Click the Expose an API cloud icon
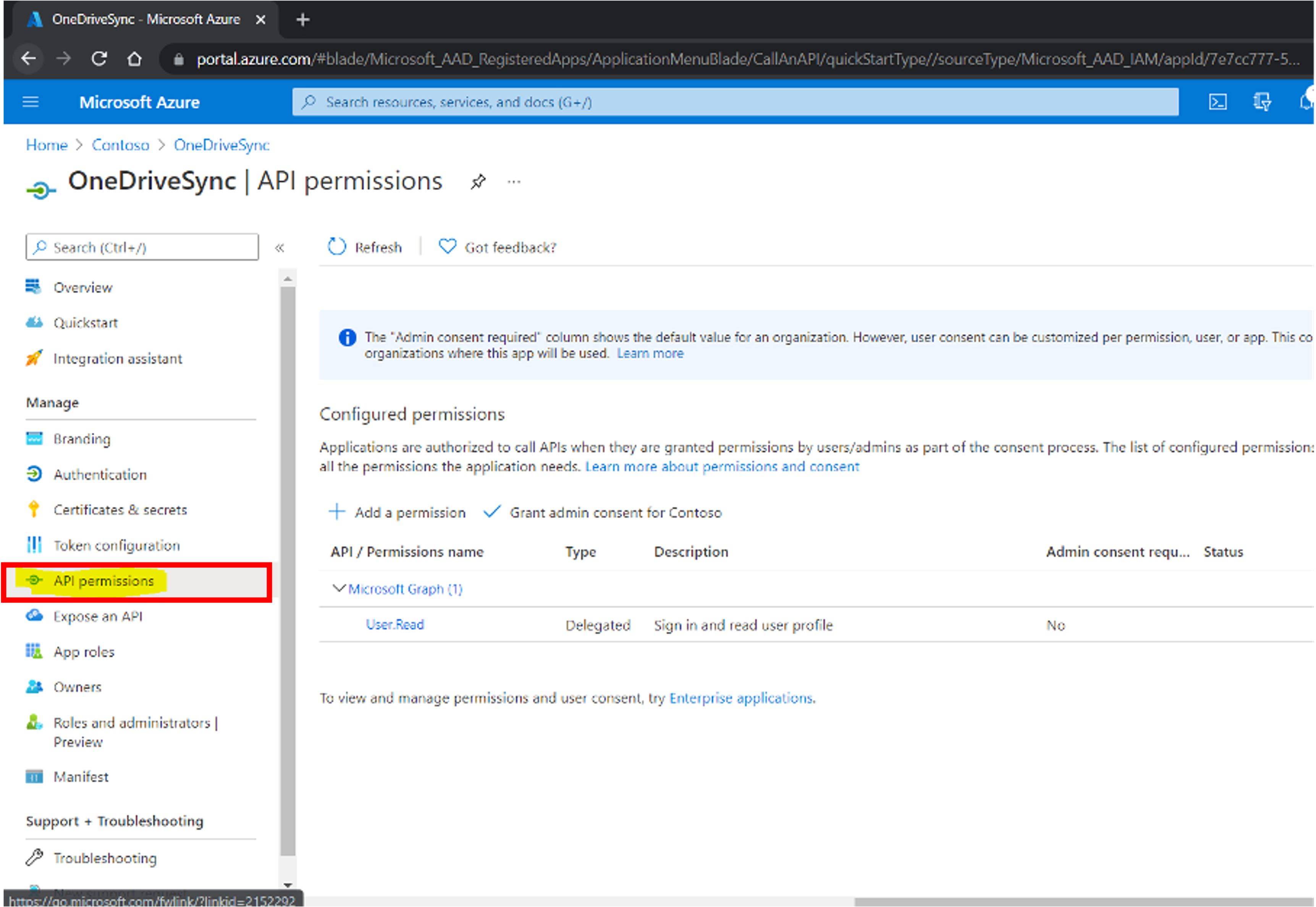1316x907 pixels. coord(34,615)
